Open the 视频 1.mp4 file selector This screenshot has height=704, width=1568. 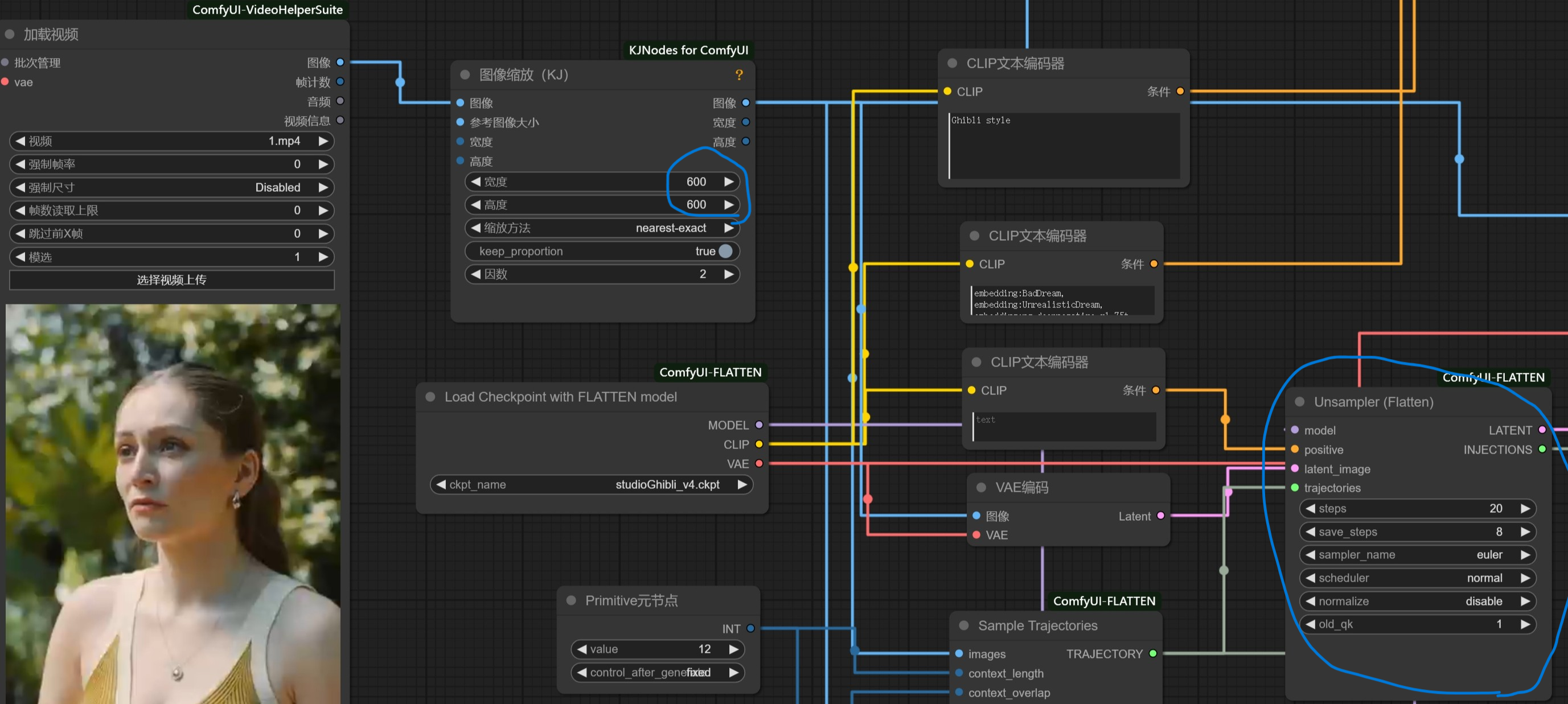(x=171, y=141)
